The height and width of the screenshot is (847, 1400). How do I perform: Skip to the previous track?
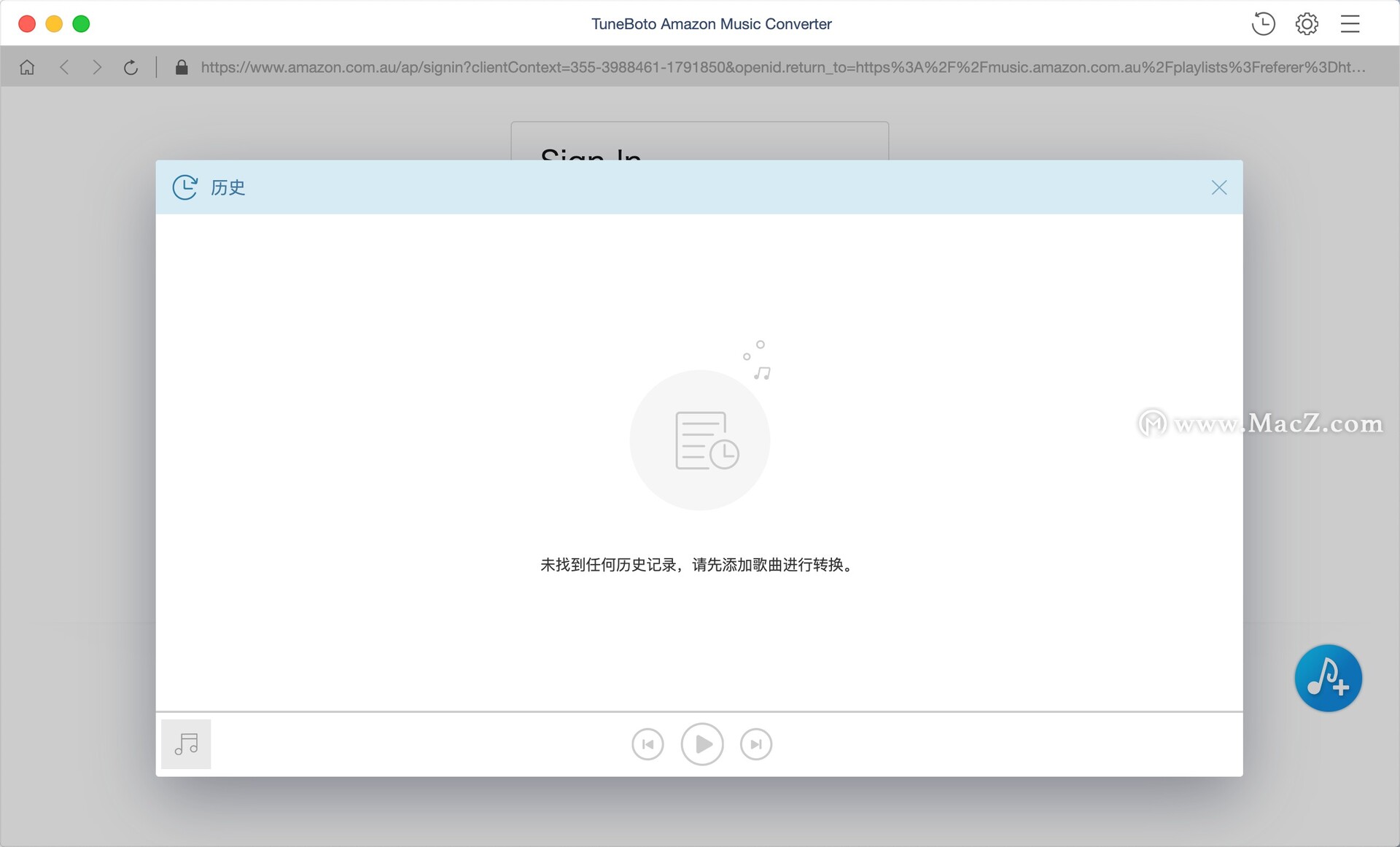(647, 744)
